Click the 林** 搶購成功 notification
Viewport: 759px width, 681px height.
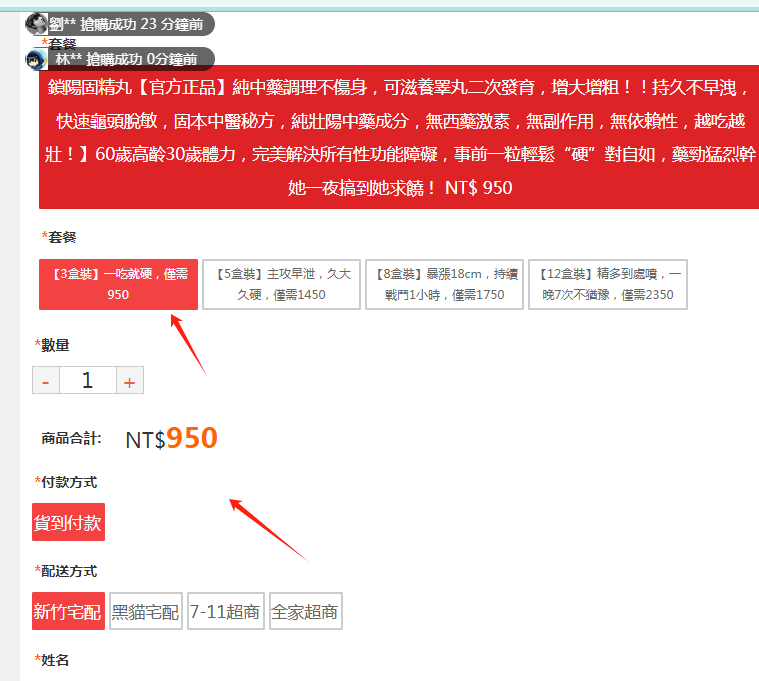pos(130,59)
